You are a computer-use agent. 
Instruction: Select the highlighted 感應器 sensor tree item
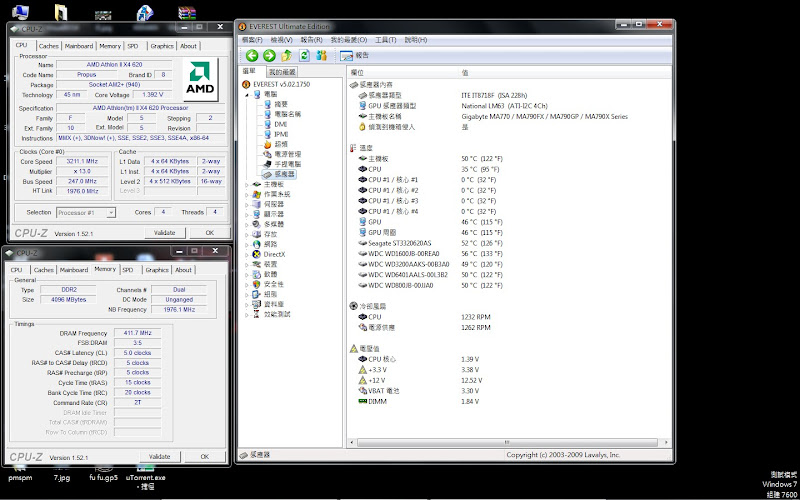(x=279, y=174)
